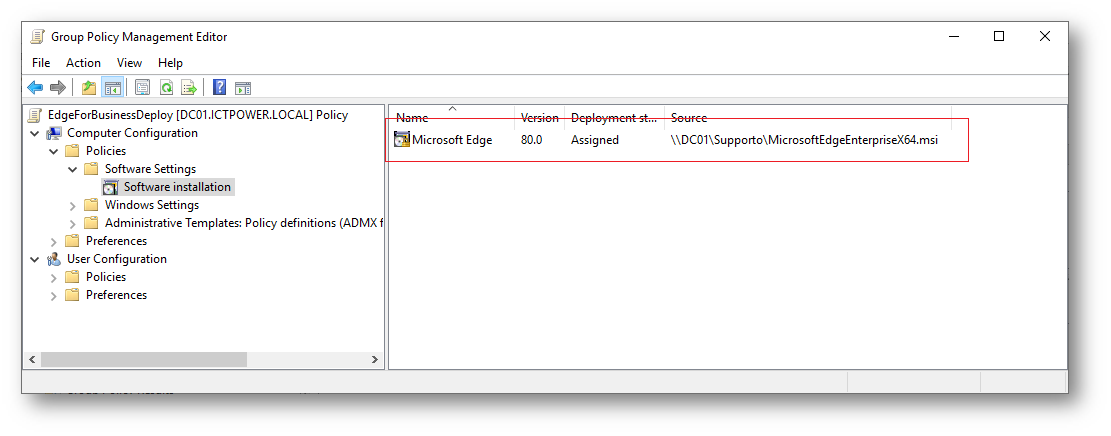Click the Forward arrow toolbar icon

click(x=58, y=88)
